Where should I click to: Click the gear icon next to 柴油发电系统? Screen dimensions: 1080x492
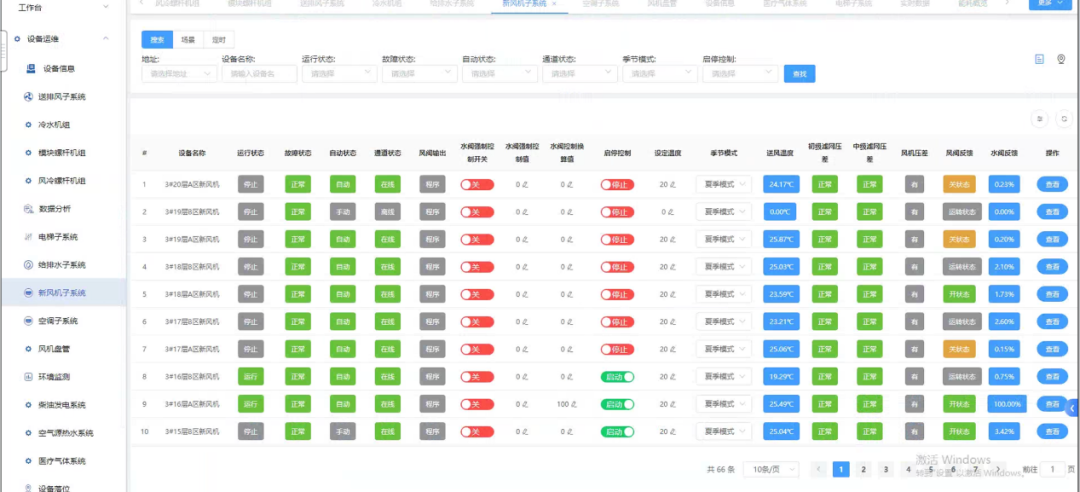(28, 404)
